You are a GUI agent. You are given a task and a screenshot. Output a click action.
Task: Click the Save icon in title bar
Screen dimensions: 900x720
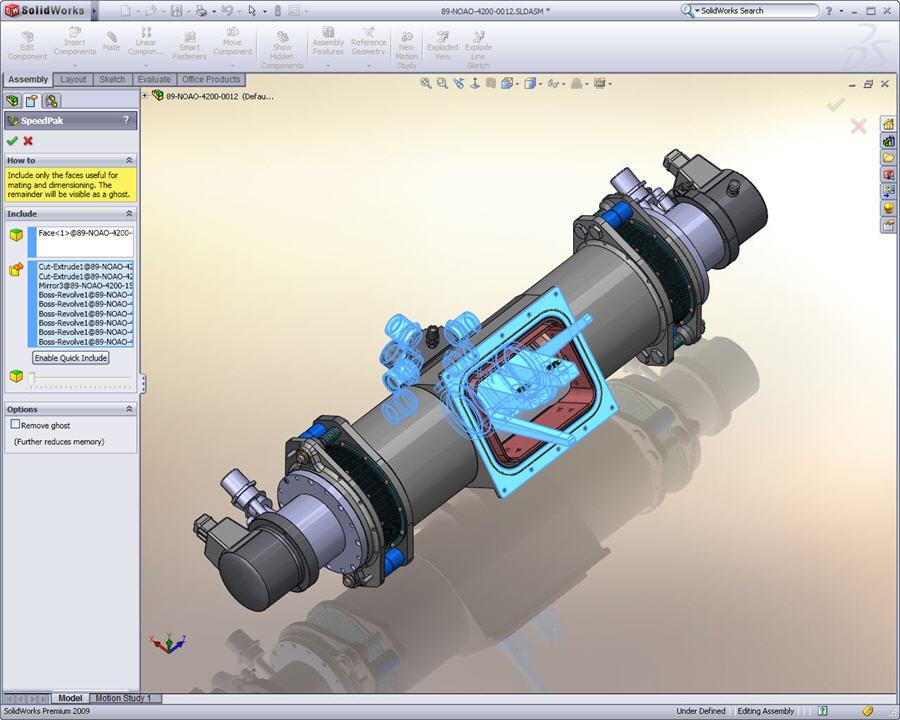177,10
